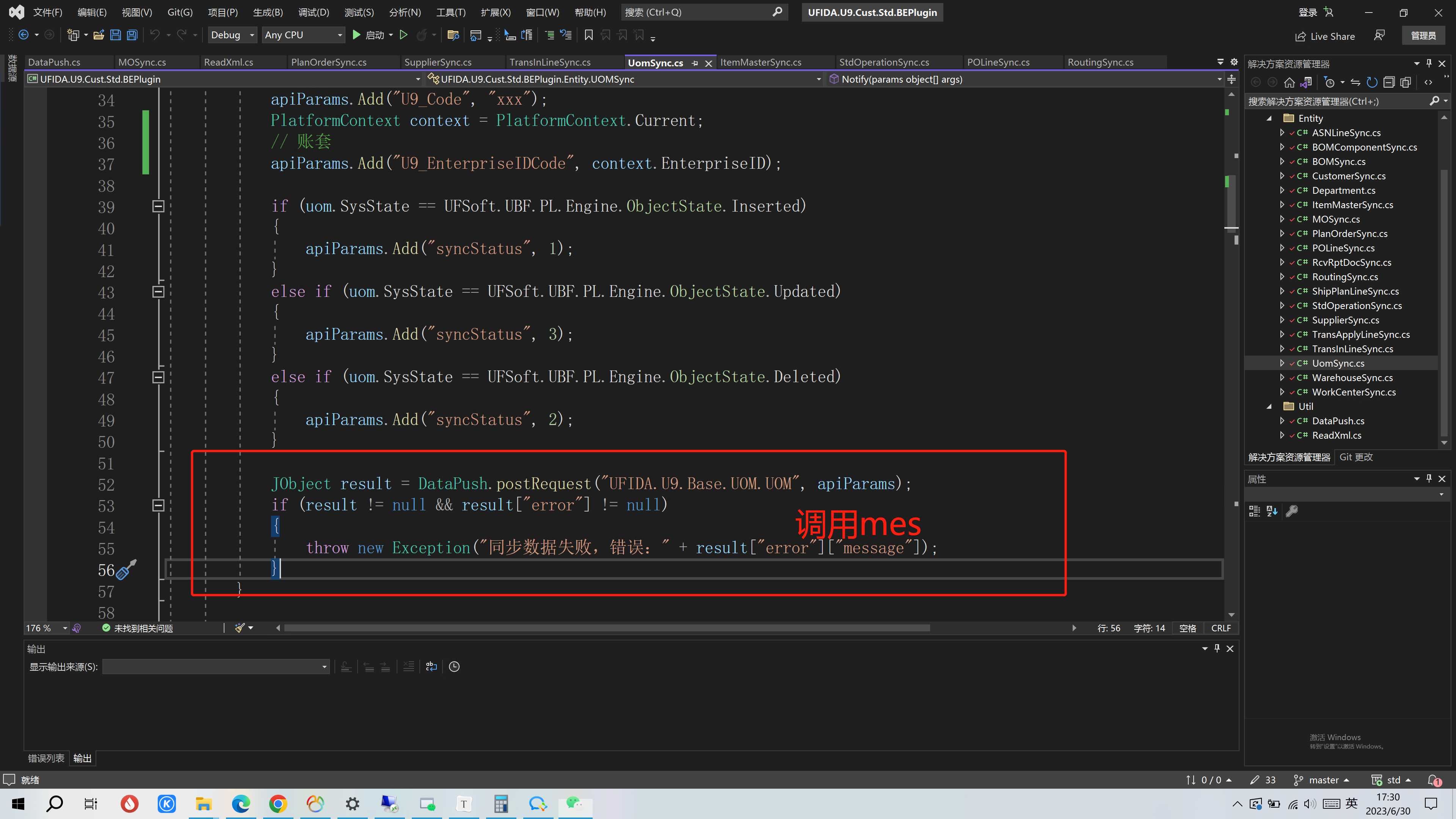The width and height of the screenshot is (1456, 819).
Task: Click the Find in Files icon
Action: [x=453, y=35]
